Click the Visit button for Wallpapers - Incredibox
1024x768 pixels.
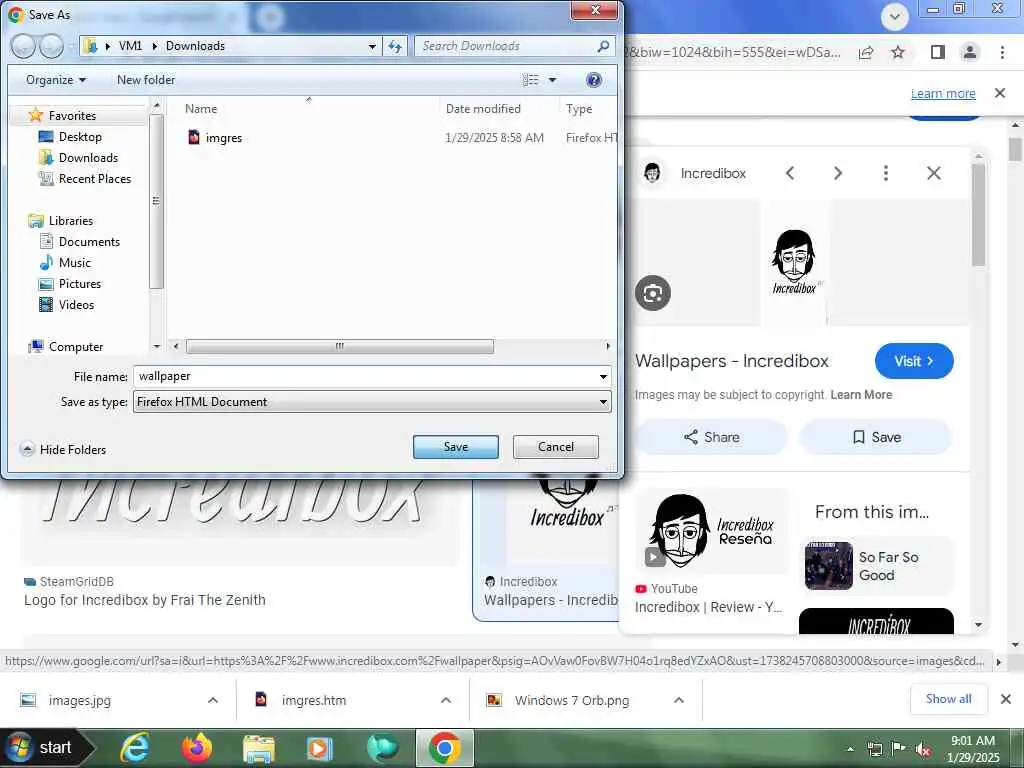click(x=914, y=361)
